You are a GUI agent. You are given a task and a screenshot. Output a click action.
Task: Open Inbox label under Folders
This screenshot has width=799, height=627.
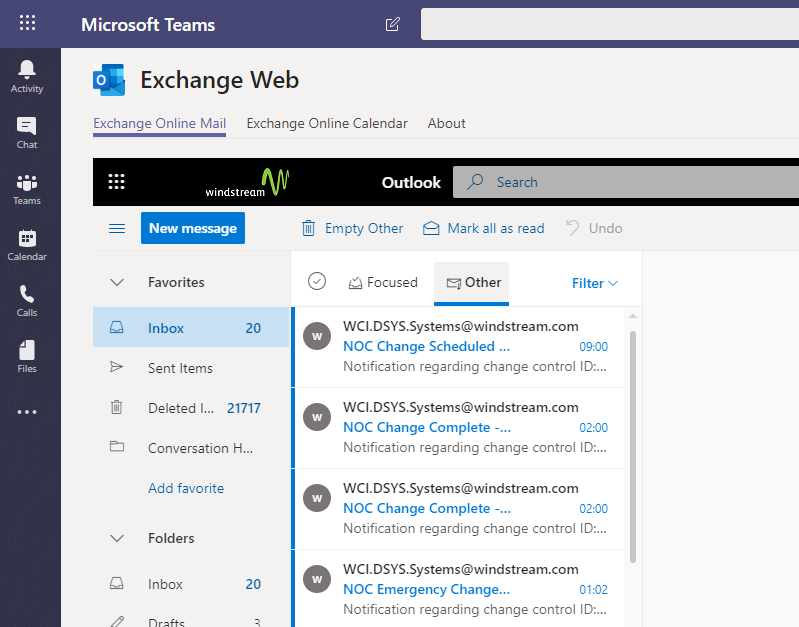pos(165,584)
